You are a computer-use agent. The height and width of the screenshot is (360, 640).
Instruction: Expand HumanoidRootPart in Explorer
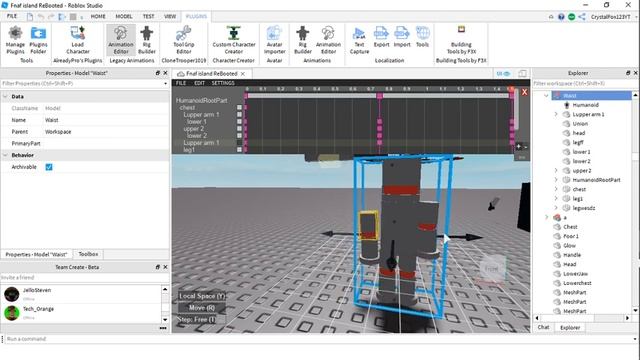click(x=556, y=180)
